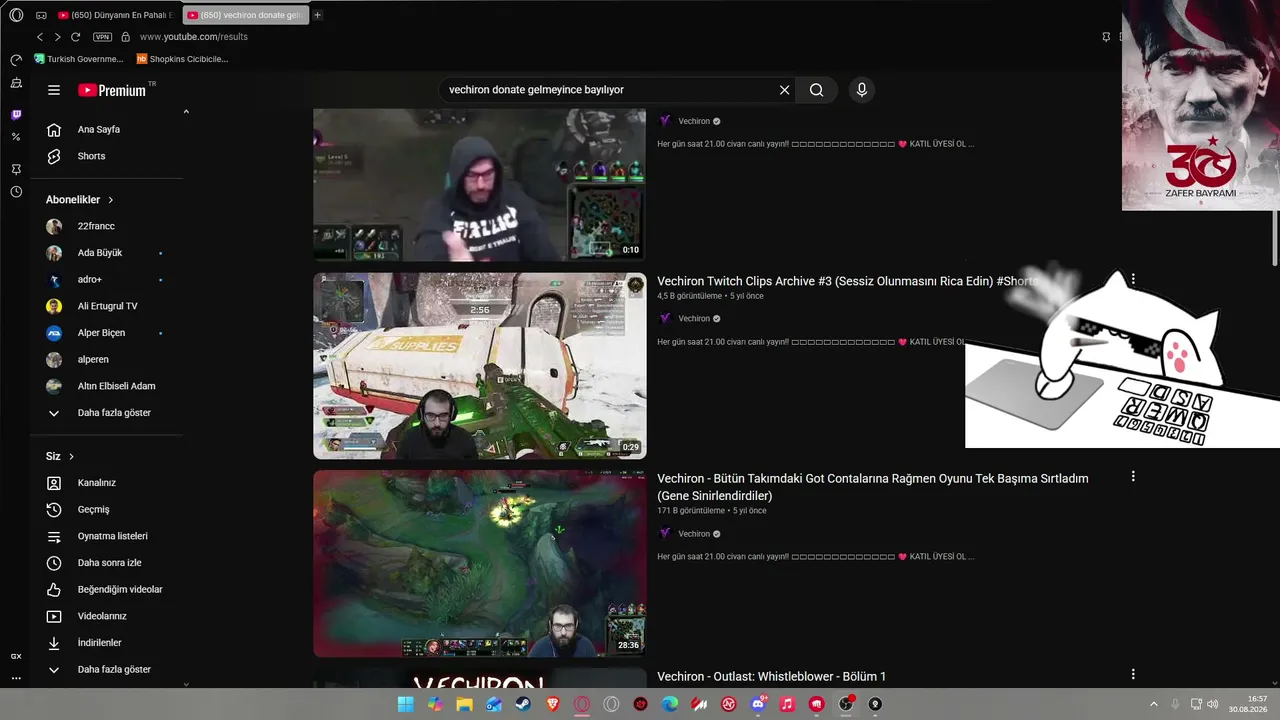Open the Vechiron Twitch Clips Archive #3 title
Screen dimensions: 1280x720
847,282
